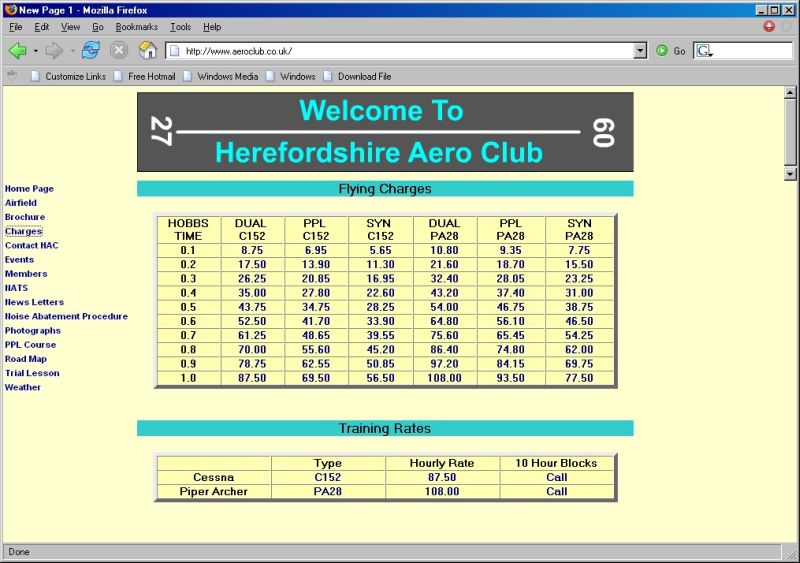Screen dimensions: 800x563
Task: Click the Stop loading icon
Action: pos(119,50)
